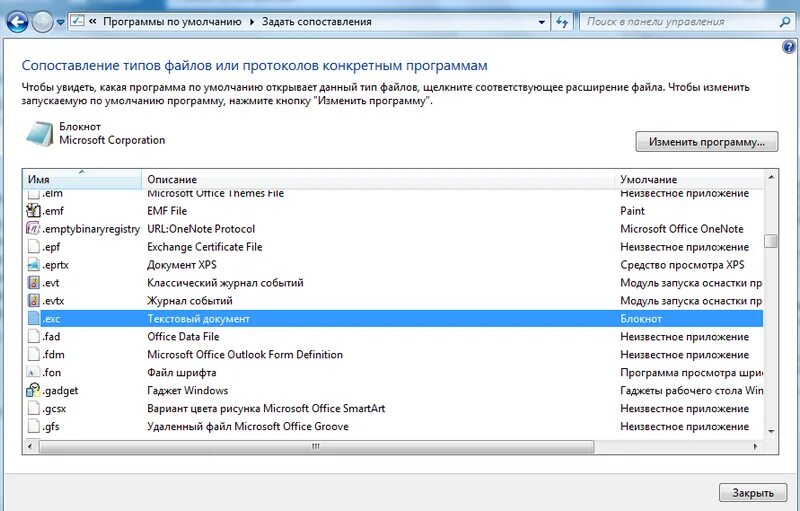
Task: Click the search magnifier icon
Action: click(x=785, y=22)
